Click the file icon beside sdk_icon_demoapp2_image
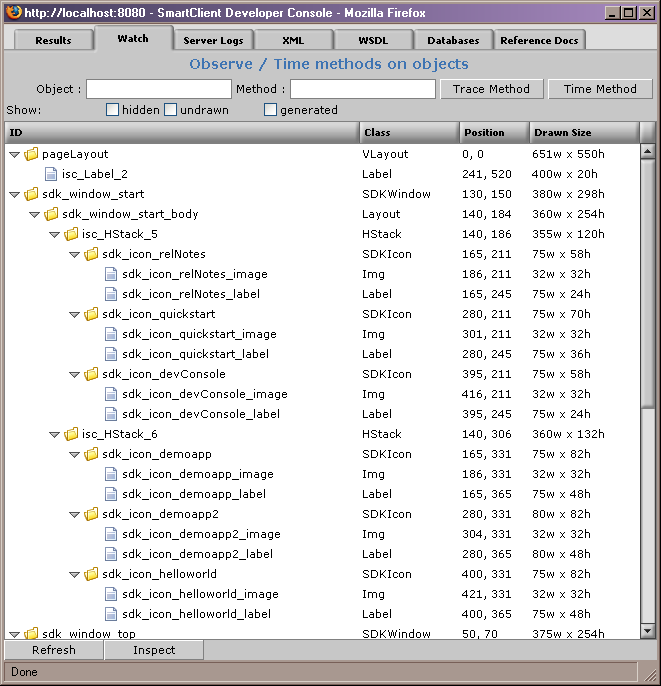This screenshot has width=661, height=686. (x=111, y=534)
